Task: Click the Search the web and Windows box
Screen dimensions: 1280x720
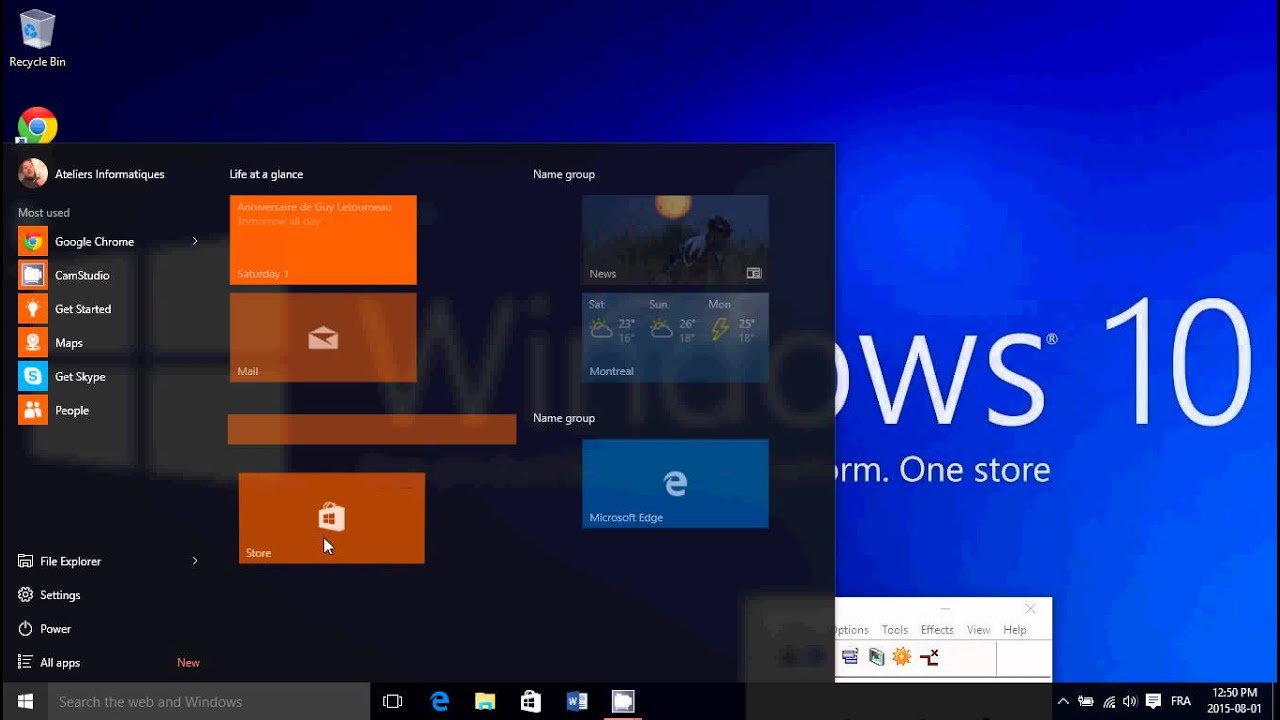Action: [209, 702]
